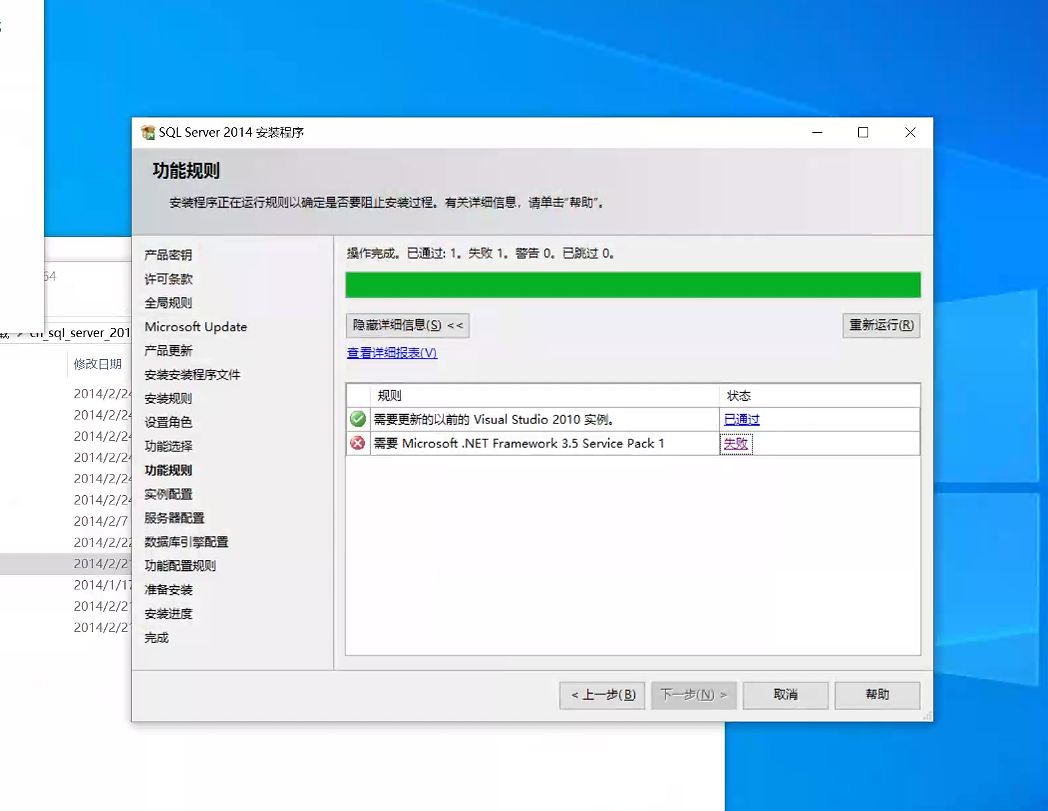This screenshot has height=811, width=1048.
Task: Click the SQL Server installer title bar icon
Action: 148,132
